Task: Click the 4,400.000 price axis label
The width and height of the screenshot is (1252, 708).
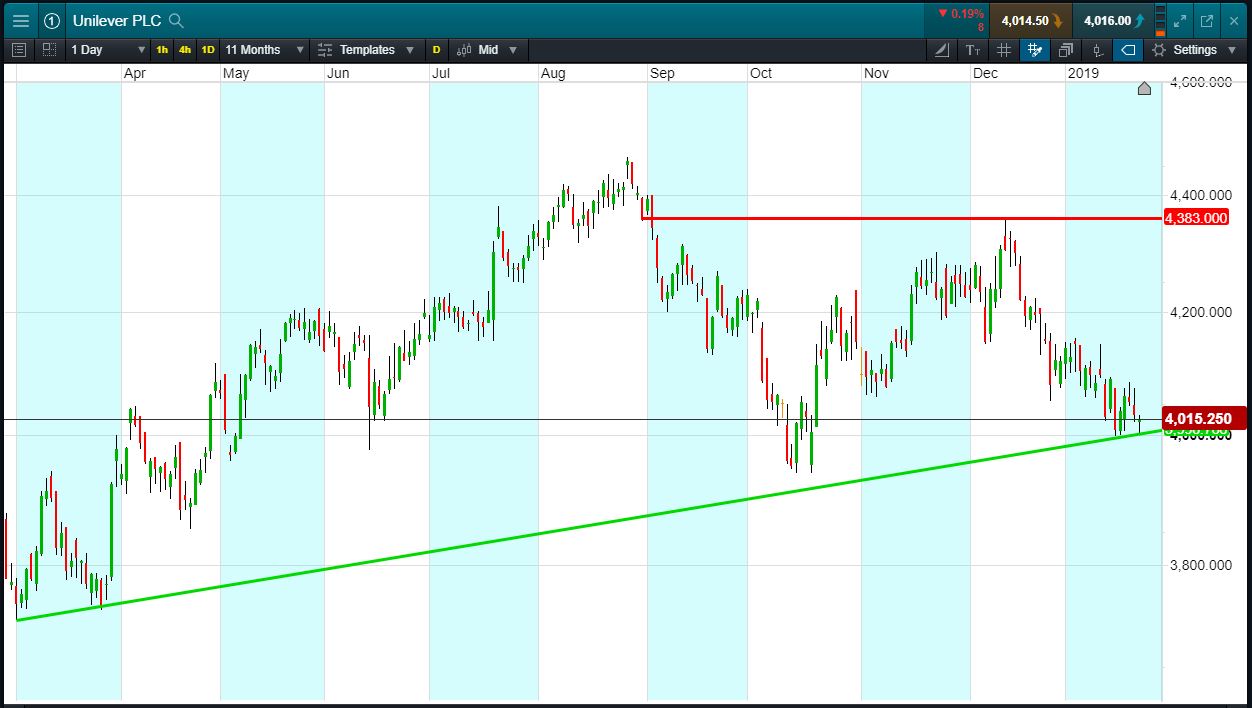Action: [1199, 194]
